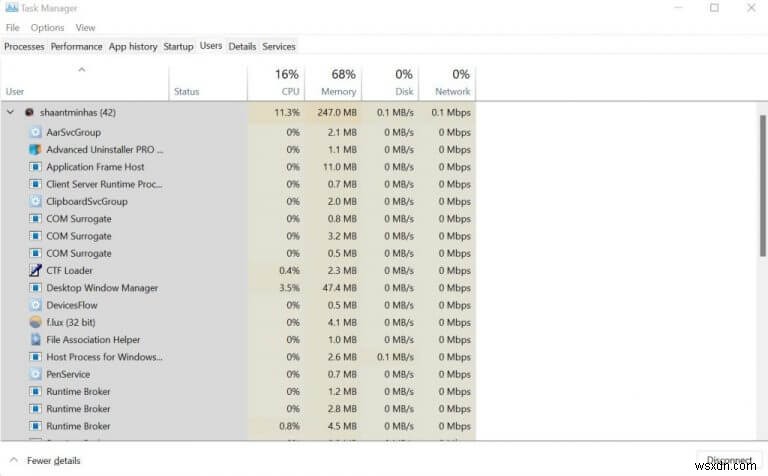
Task: Select the CTF Loader row text
Action: pyautogui.click(x=69, y=270)
